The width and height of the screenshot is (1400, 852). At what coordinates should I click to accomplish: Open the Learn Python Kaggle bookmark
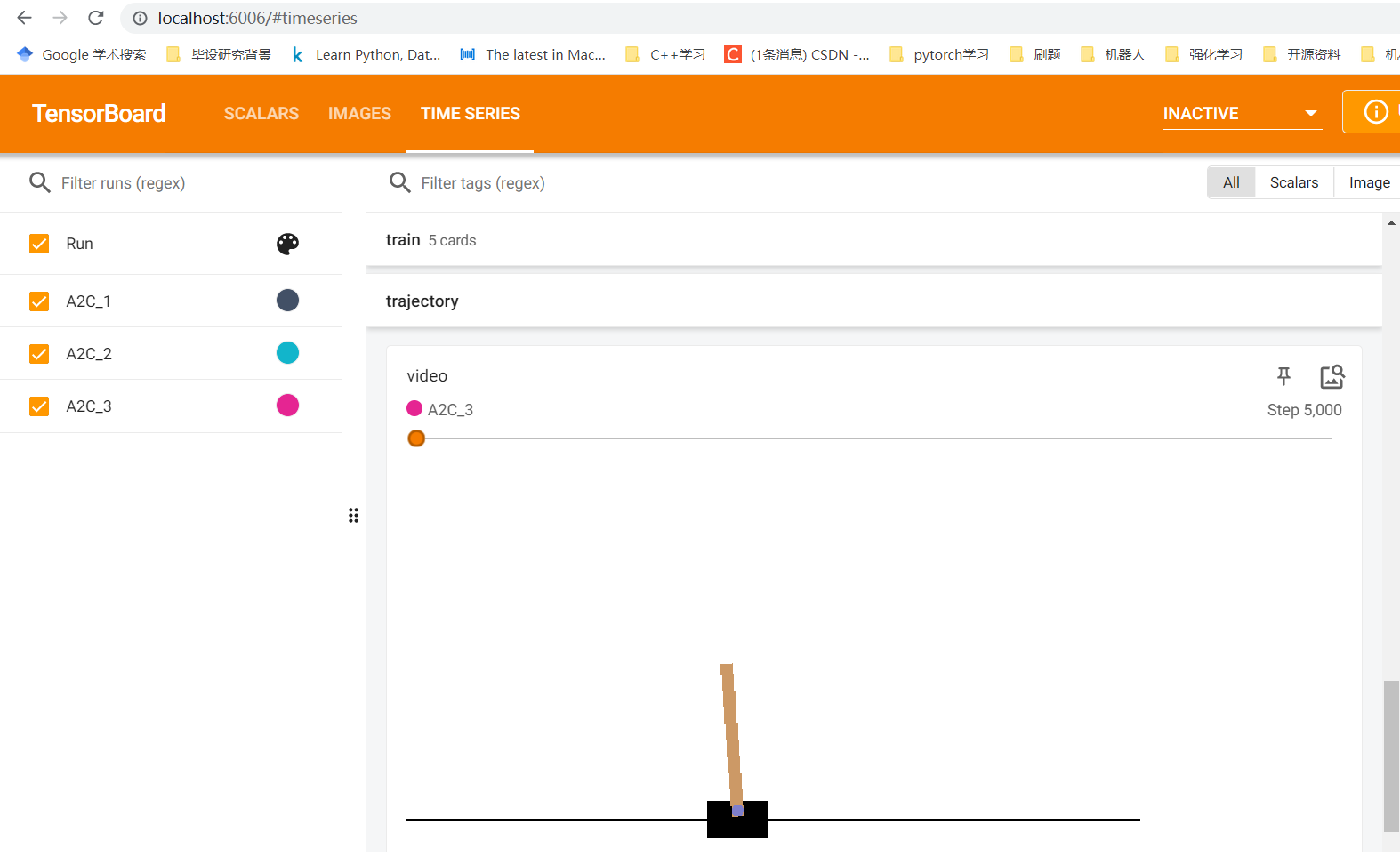pos(366,54)
